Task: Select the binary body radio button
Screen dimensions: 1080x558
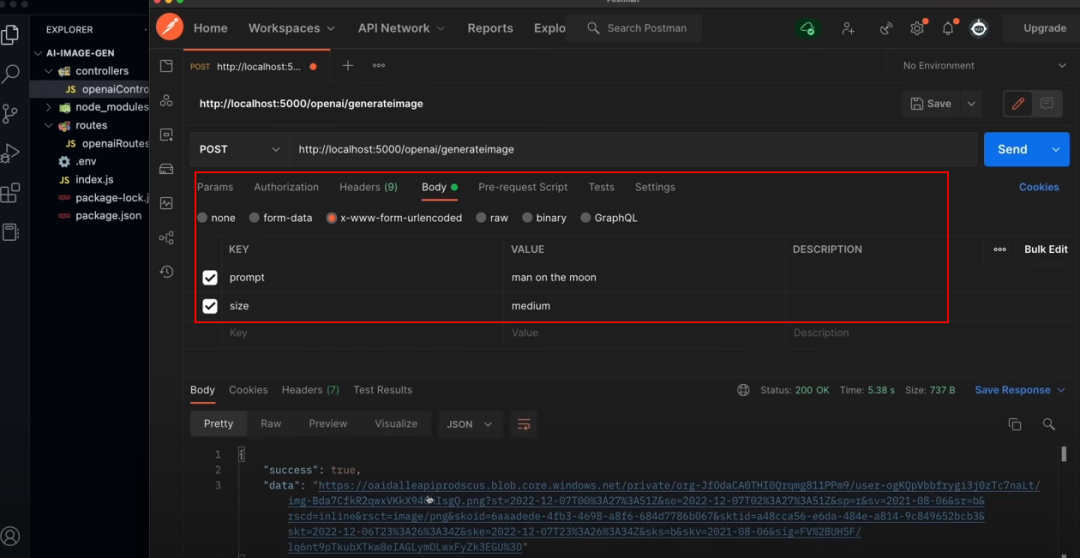Action: click(528, 218)
